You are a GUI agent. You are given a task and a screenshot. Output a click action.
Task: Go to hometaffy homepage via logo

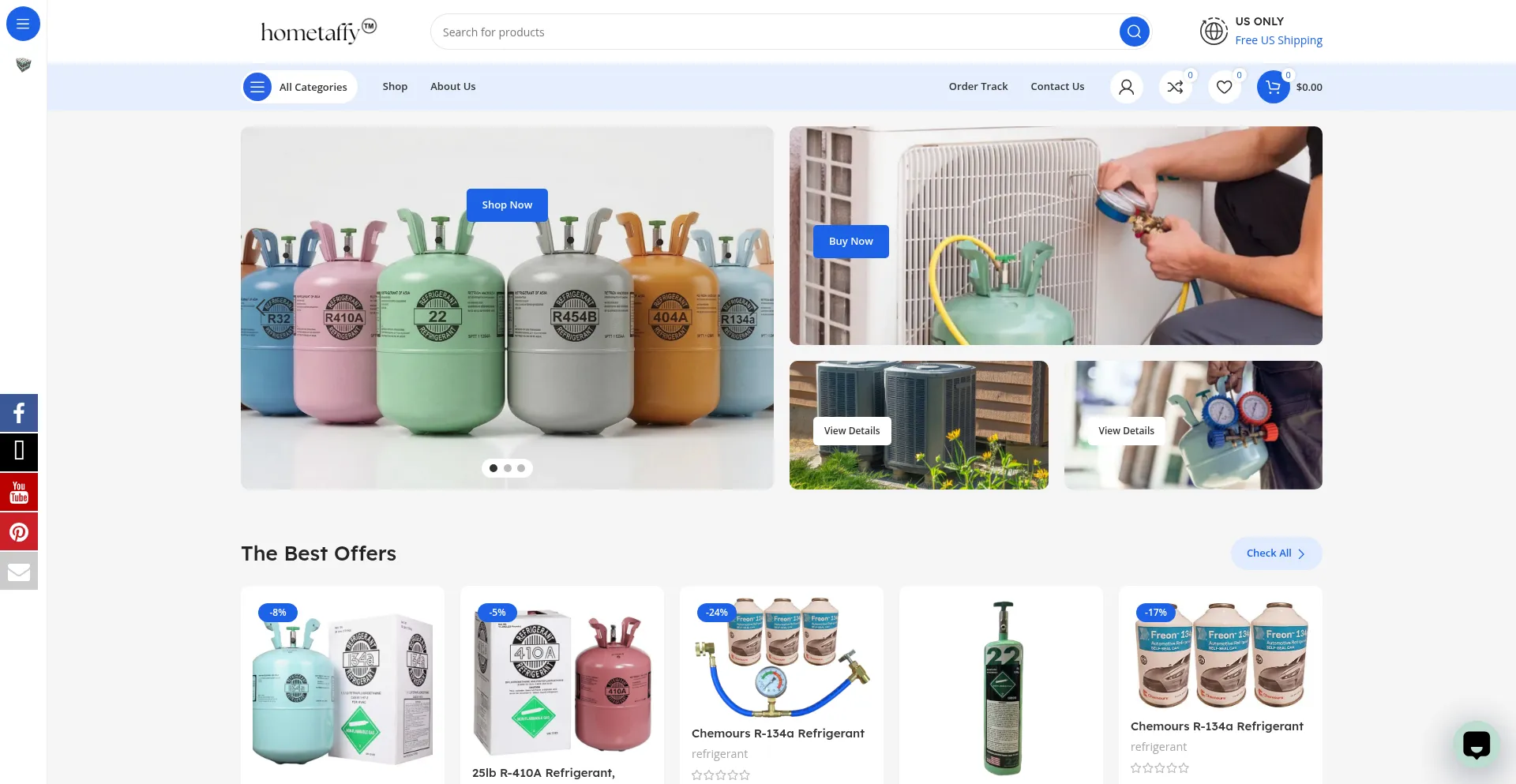coord(318,32)
